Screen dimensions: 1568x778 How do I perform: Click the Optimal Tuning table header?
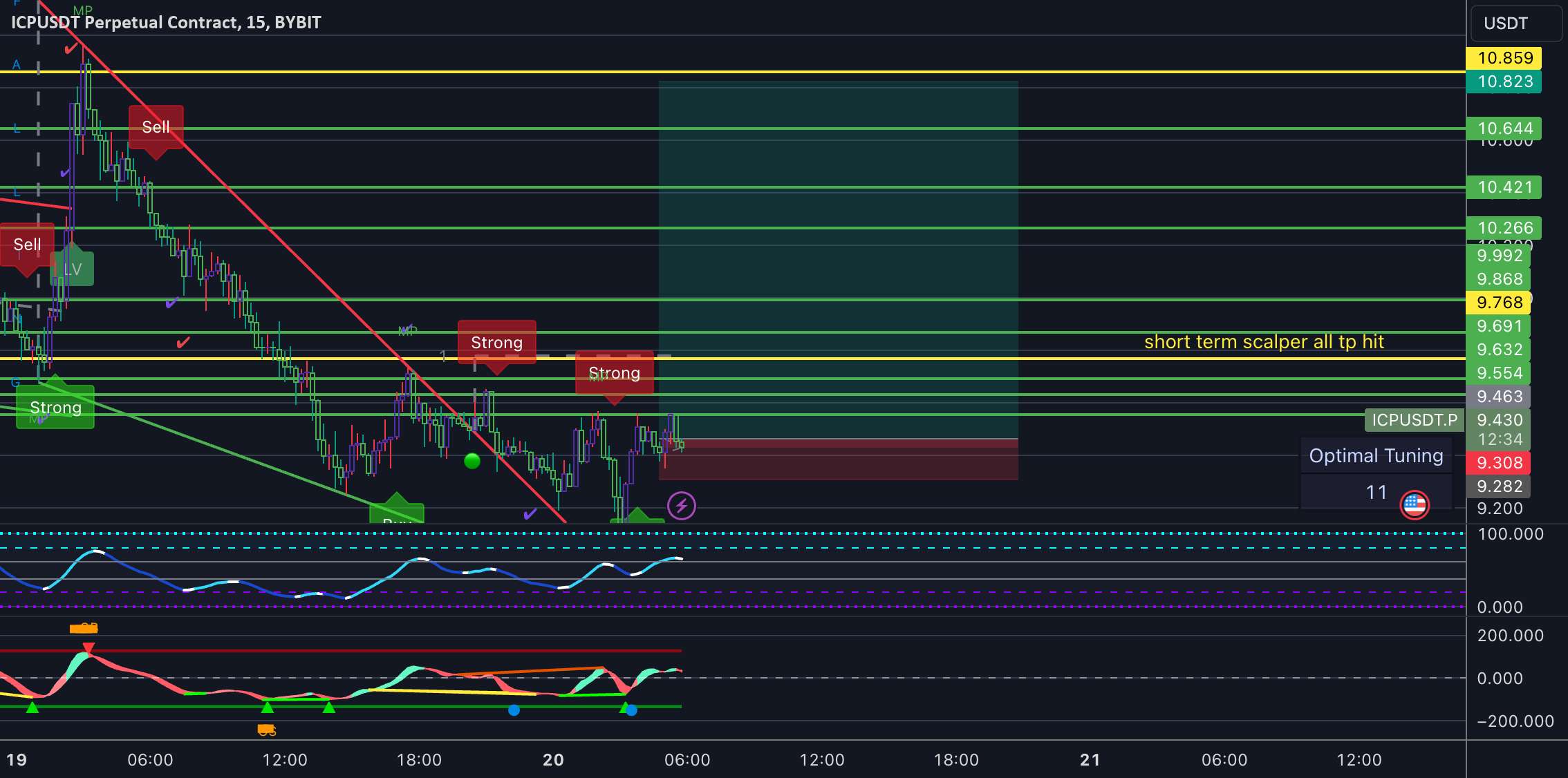click(1376, 456)
